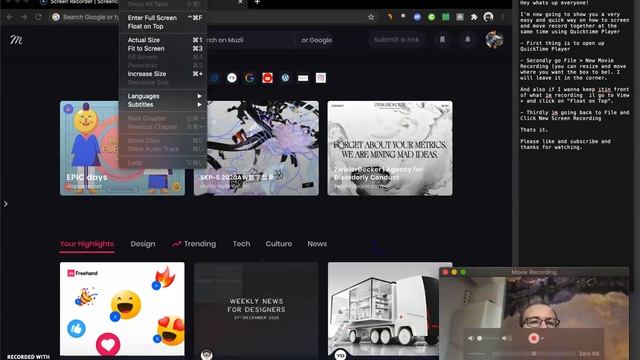This screenshot has height=360, width=640.
Task: Click 'Please like and subscribe' text line
Action: 565,141
